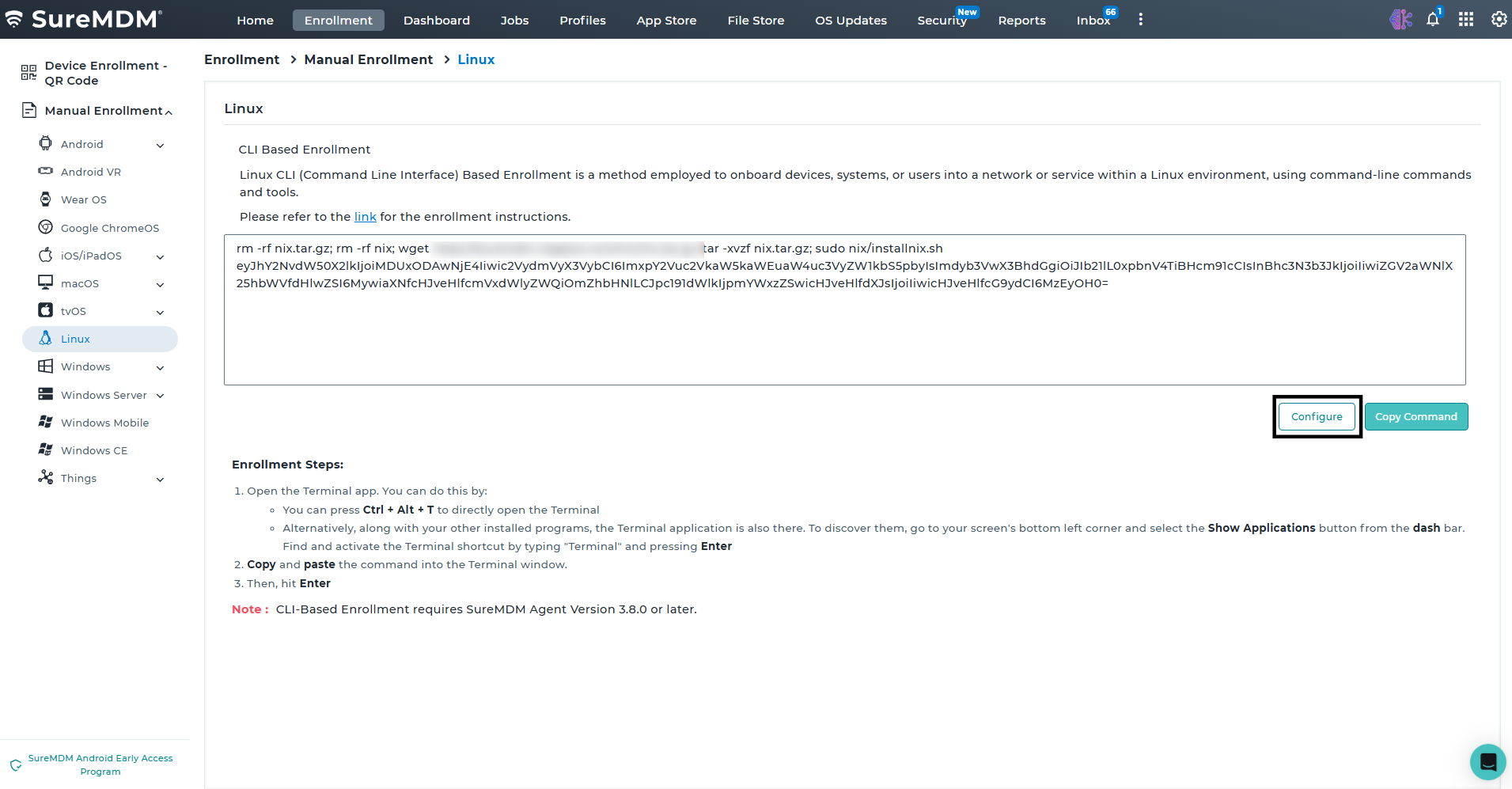Open the more options vertical dots menu
Screen dimensions: 1512x789
coord(1140,19)
